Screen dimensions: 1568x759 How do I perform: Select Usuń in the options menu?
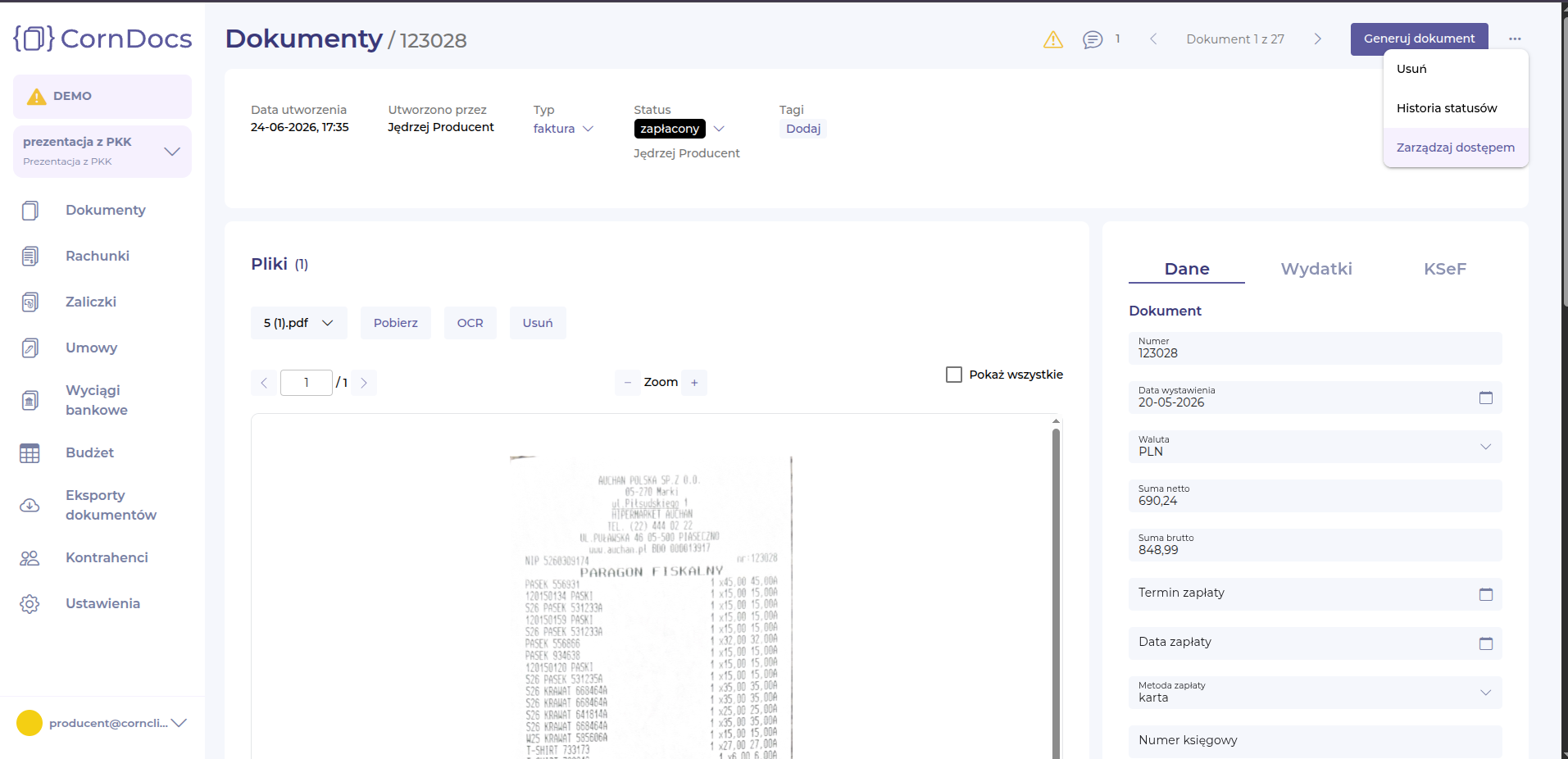coord(1456,69)
